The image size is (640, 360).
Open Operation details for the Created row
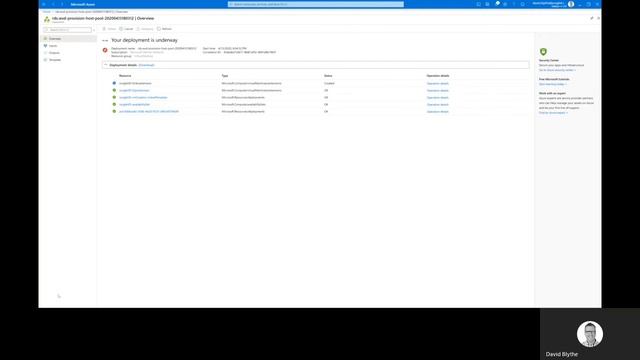click(x=438, y=83)
